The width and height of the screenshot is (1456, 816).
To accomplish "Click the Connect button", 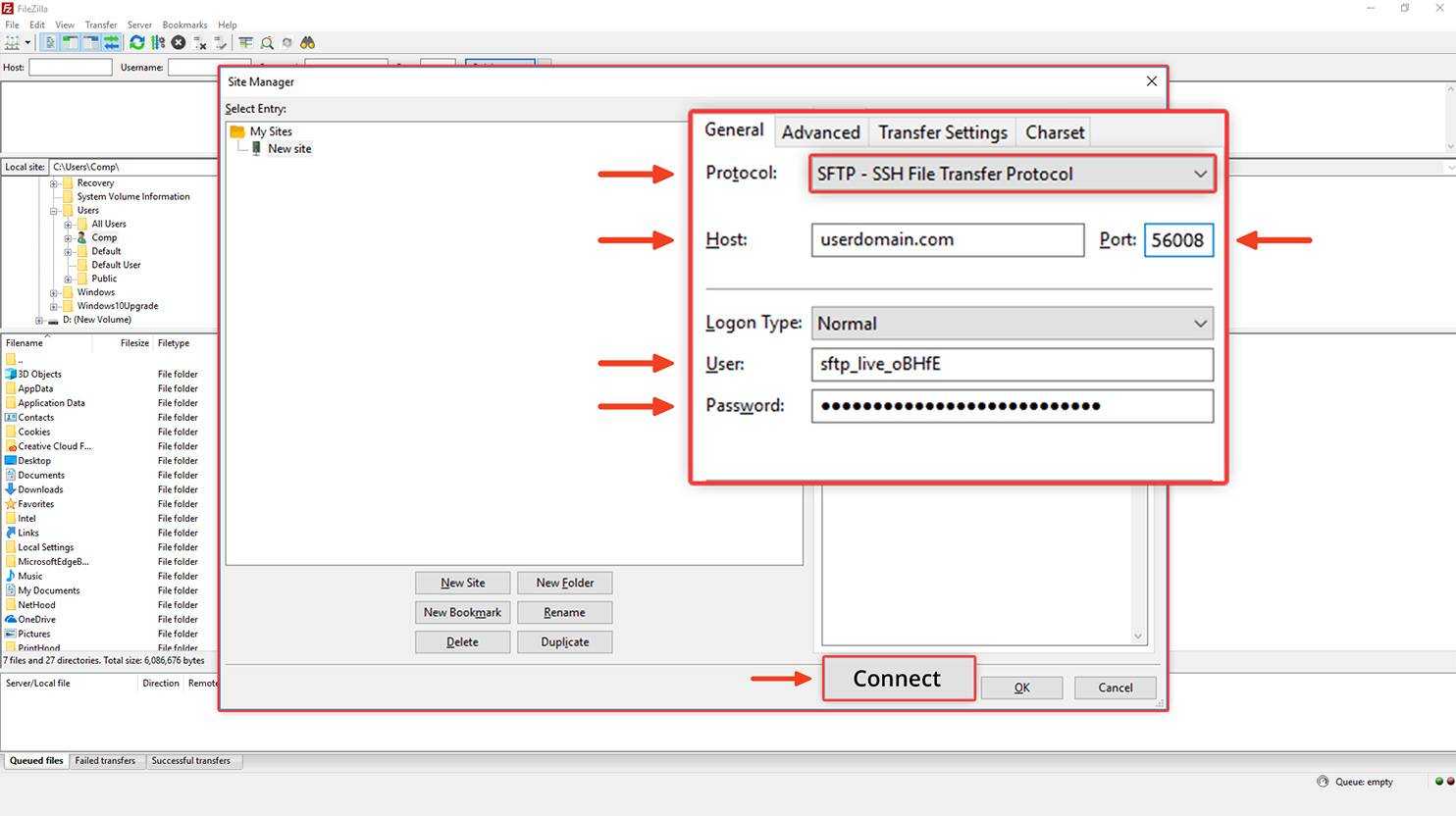I will point(898,679).
